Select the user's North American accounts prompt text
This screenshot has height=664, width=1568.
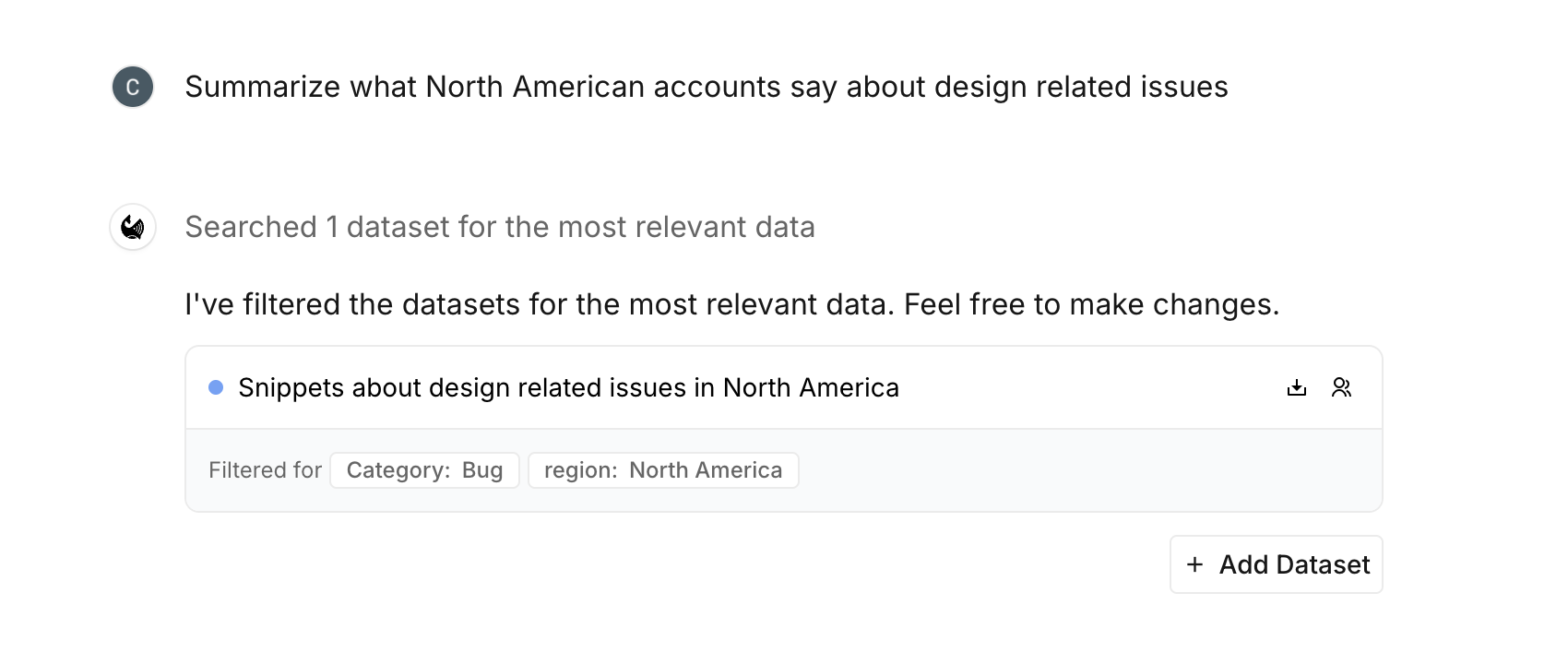click(706, 87)
